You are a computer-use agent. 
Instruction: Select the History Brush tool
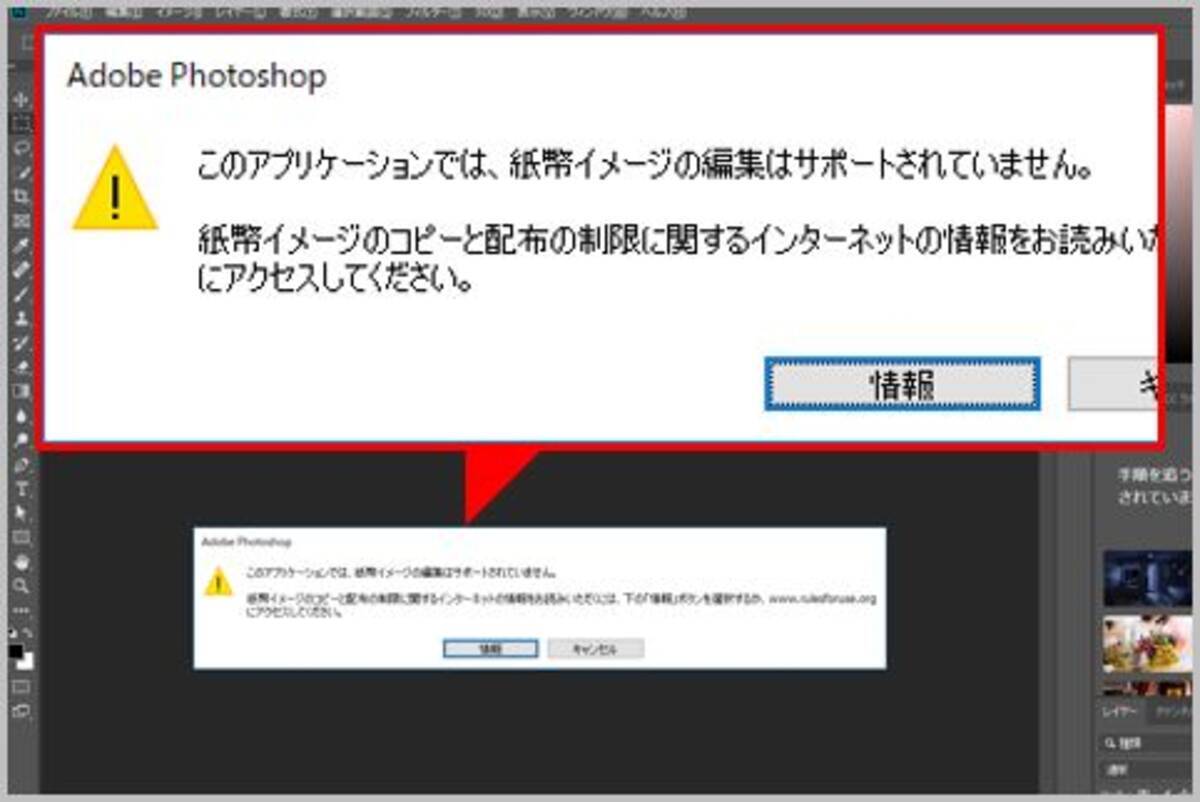point(21,343)
